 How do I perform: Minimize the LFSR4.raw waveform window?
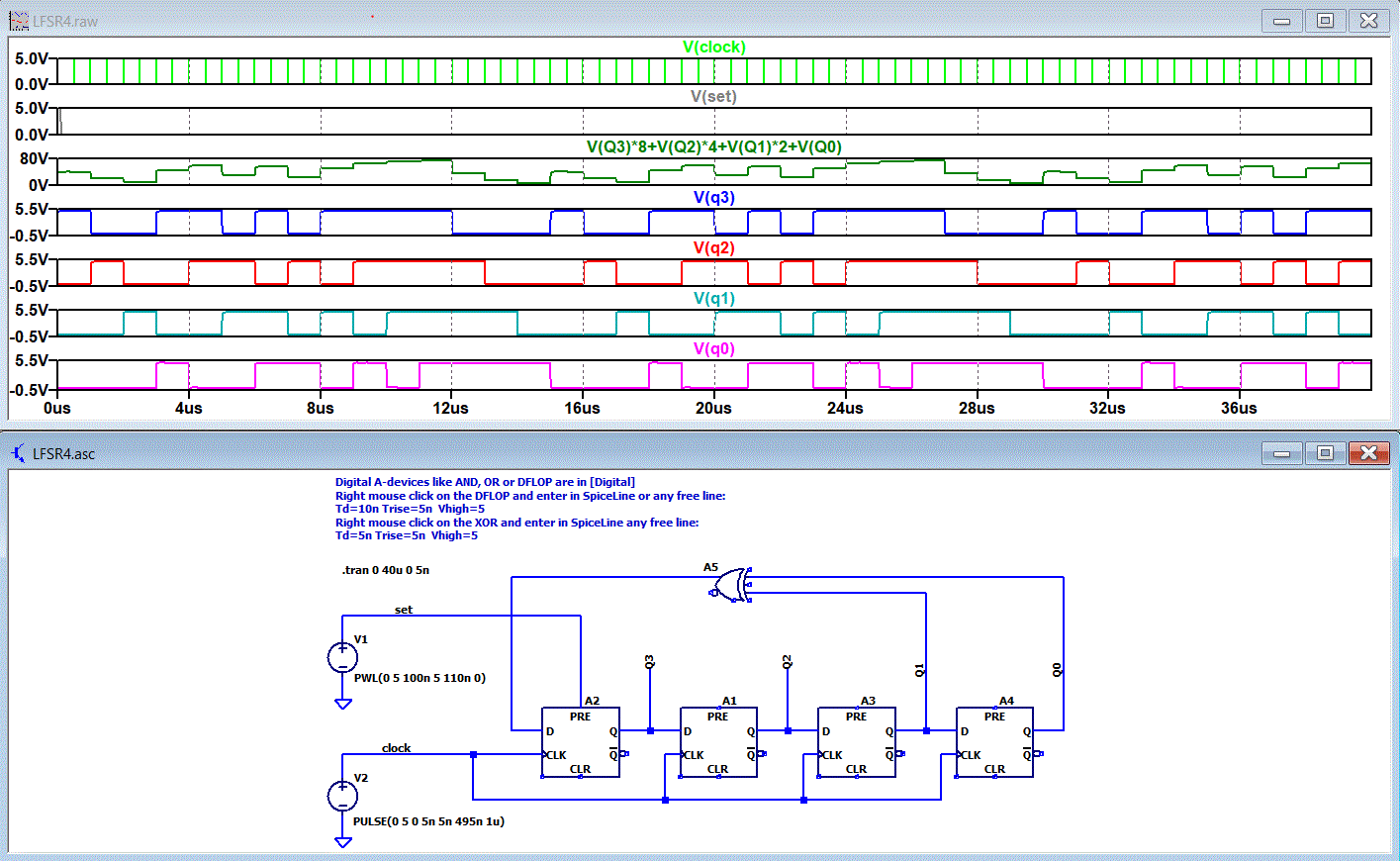pyautogui.click(x=1281, y=21)
